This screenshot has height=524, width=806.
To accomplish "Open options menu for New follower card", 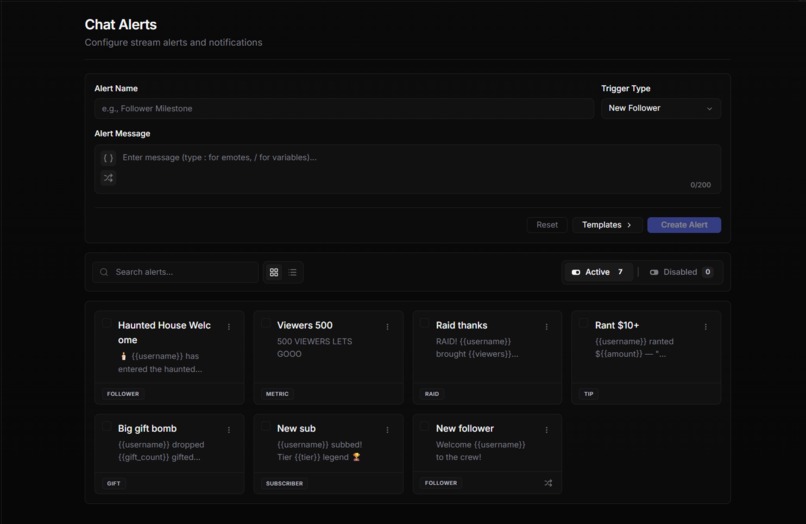I will pos(546,430).
